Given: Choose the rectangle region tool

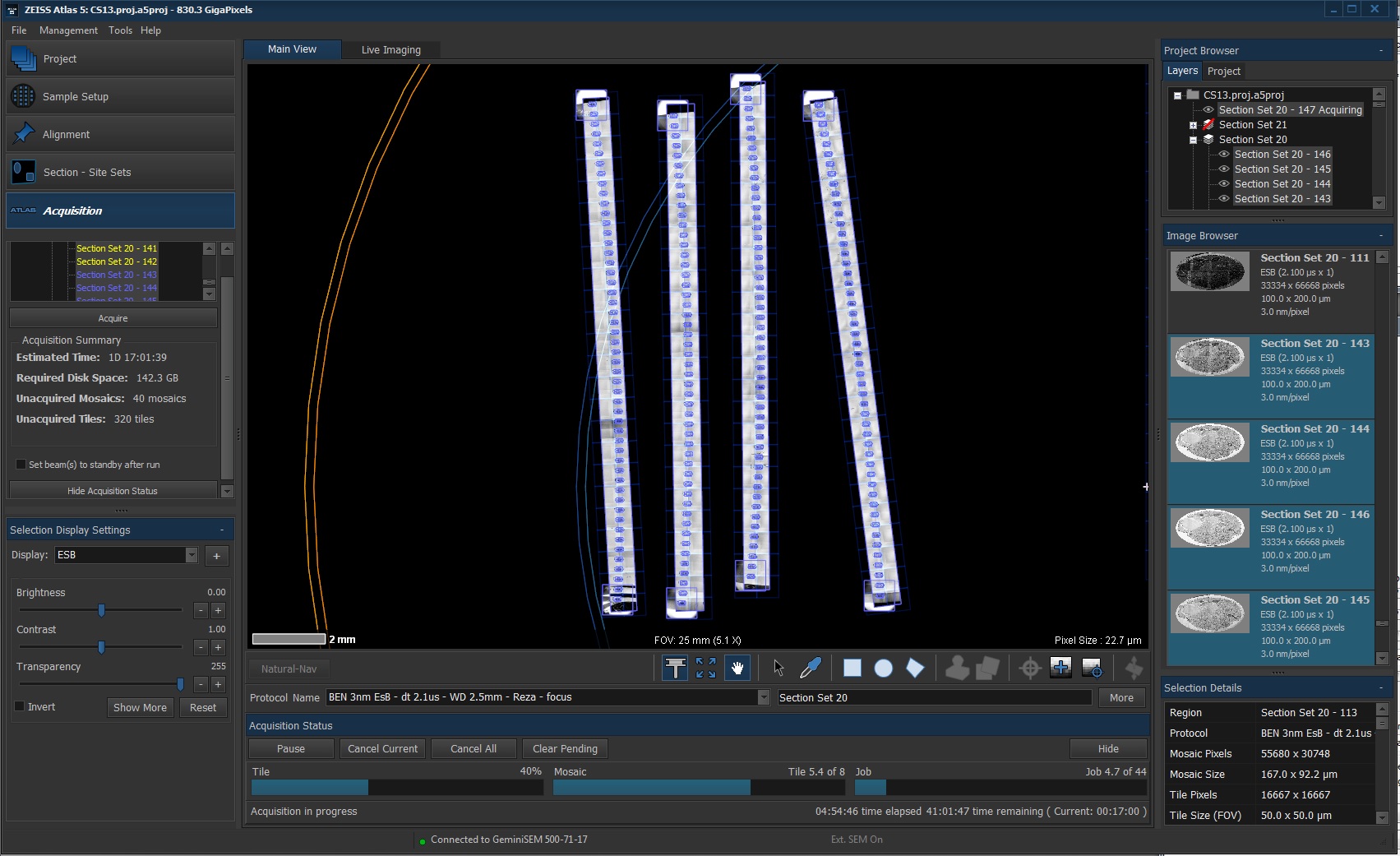Looking at the screenshot, I should click(x=852, y=669).
